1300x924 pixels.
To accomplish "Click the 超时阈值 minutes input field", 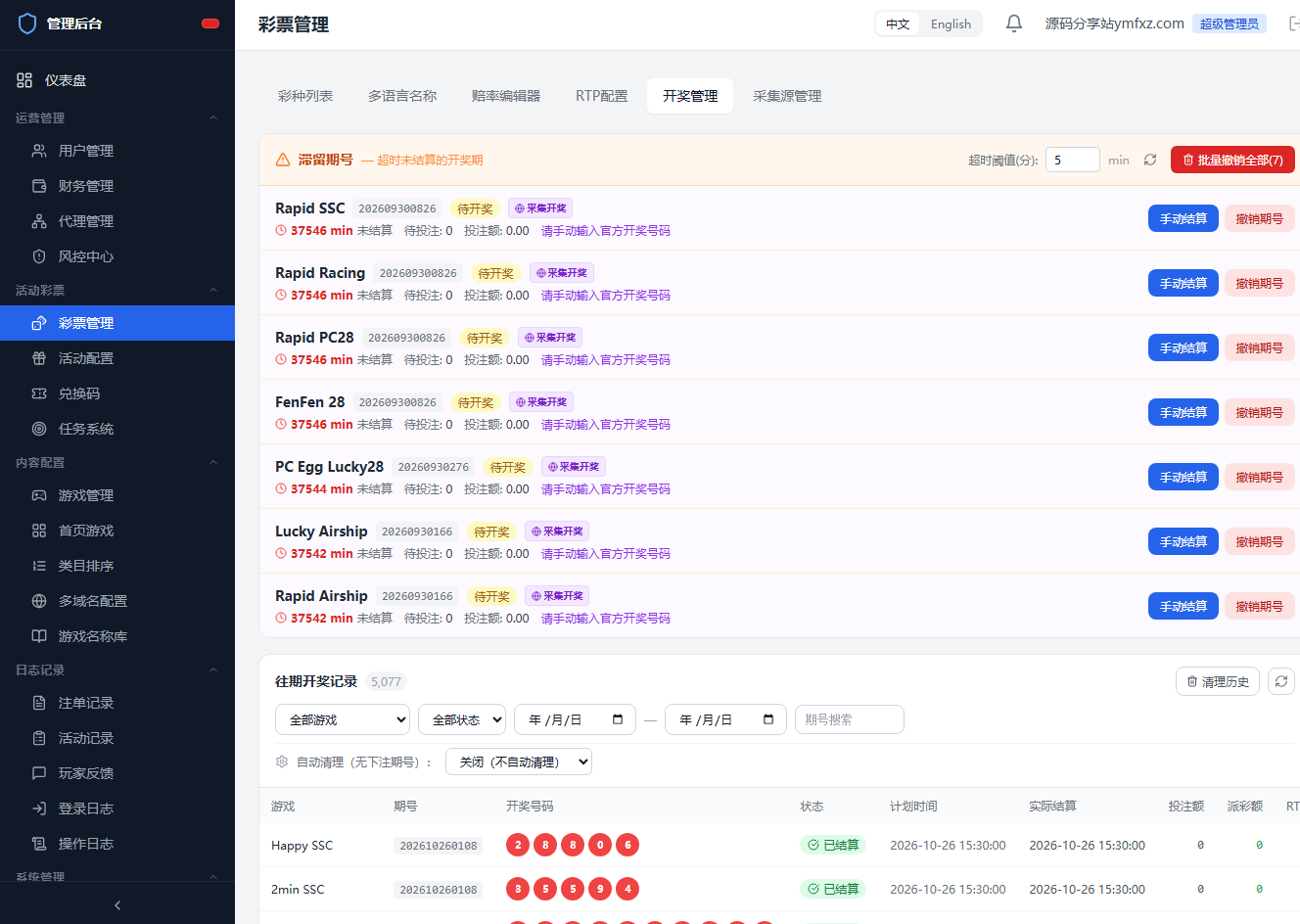I will (1073, 160).
